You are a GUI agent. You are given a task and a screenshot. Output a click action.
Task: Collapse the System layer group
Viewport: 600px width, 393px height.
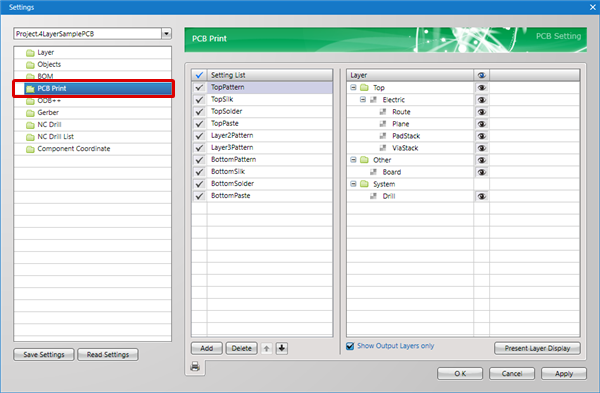pos(353,184)
